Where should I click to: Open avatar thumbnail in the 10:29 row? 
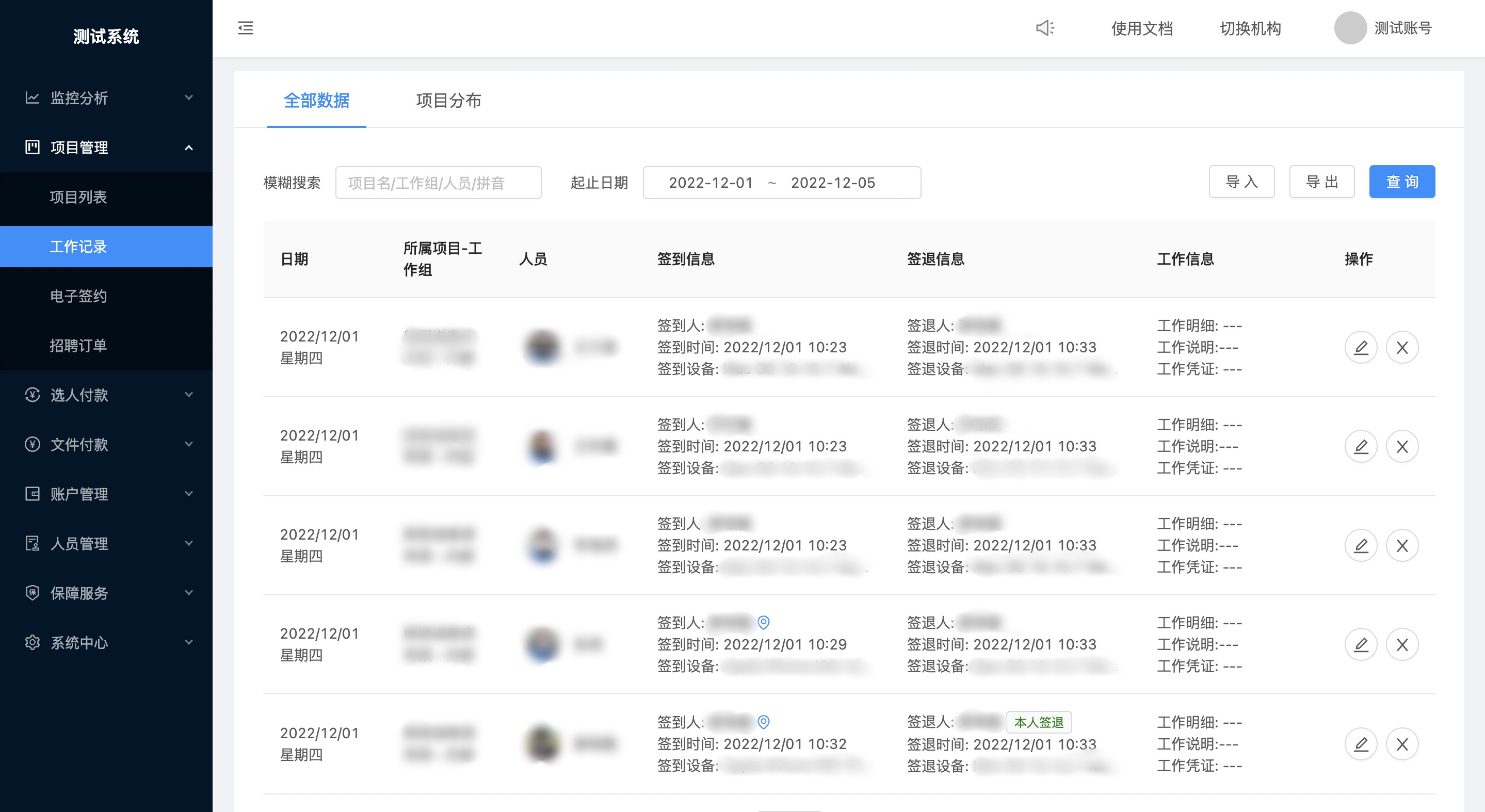tap(542, 644)
